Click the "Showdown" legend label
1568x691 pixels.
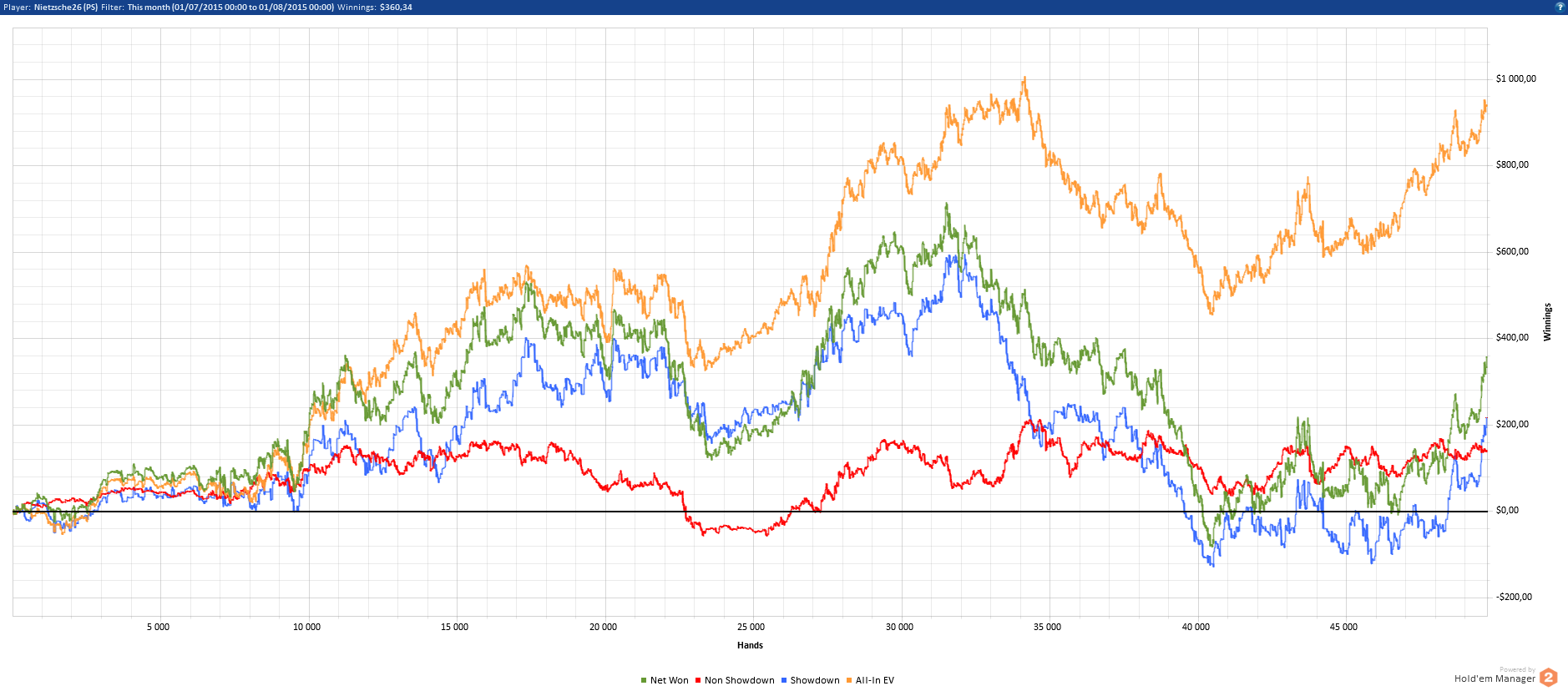pos(815,680)
